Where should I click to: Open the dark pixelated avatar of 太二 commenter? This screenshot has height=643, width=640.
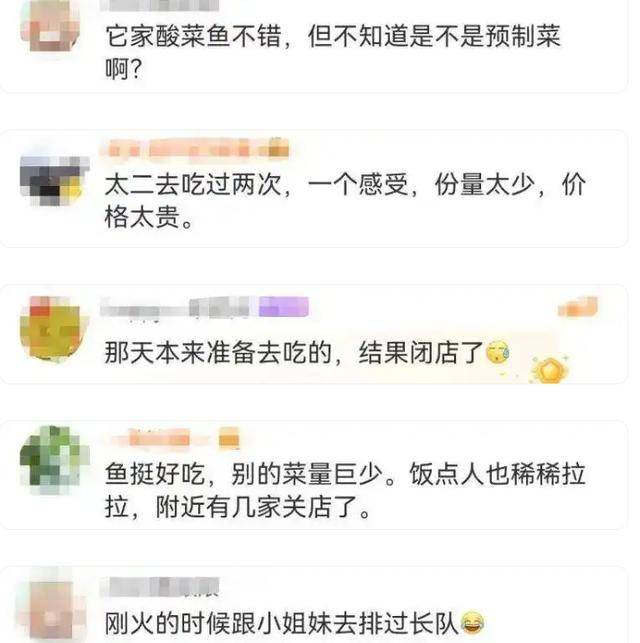[x=55, y=180]
